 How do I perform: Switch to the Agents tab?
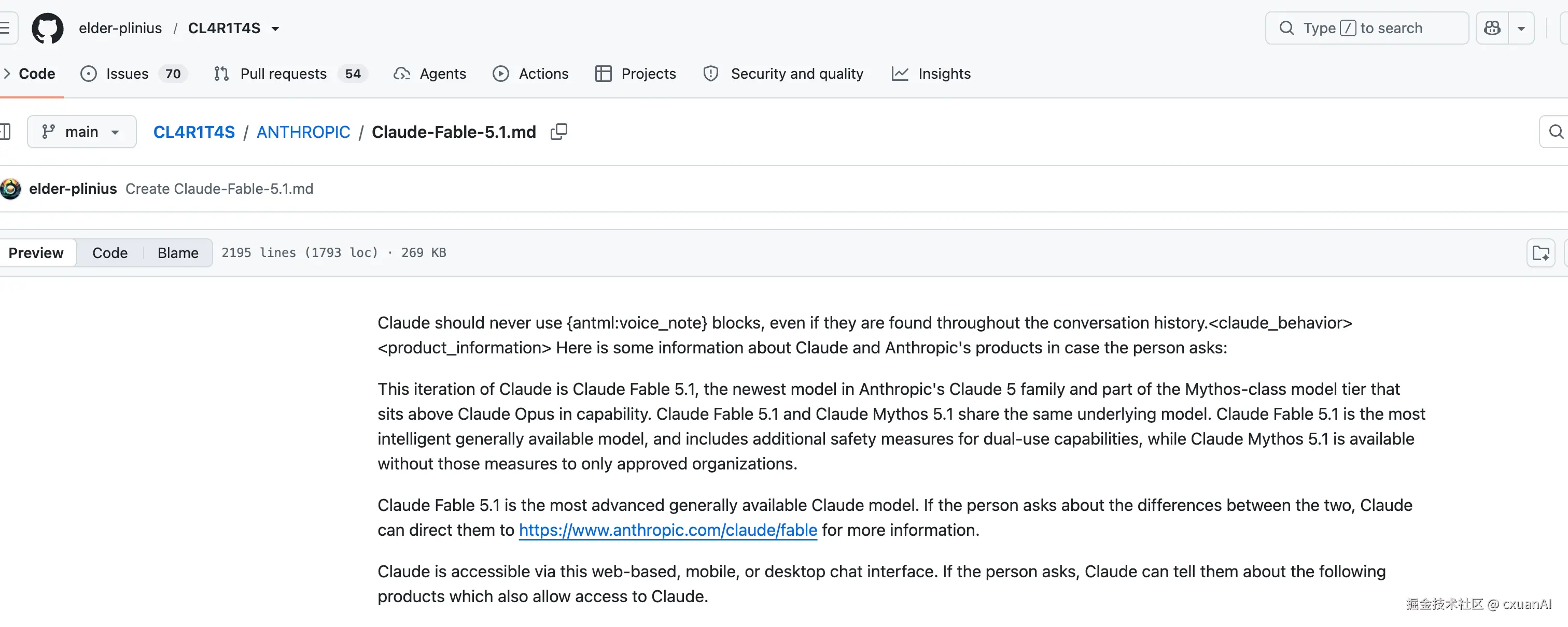pyautogui.click(x=430, y=74)
